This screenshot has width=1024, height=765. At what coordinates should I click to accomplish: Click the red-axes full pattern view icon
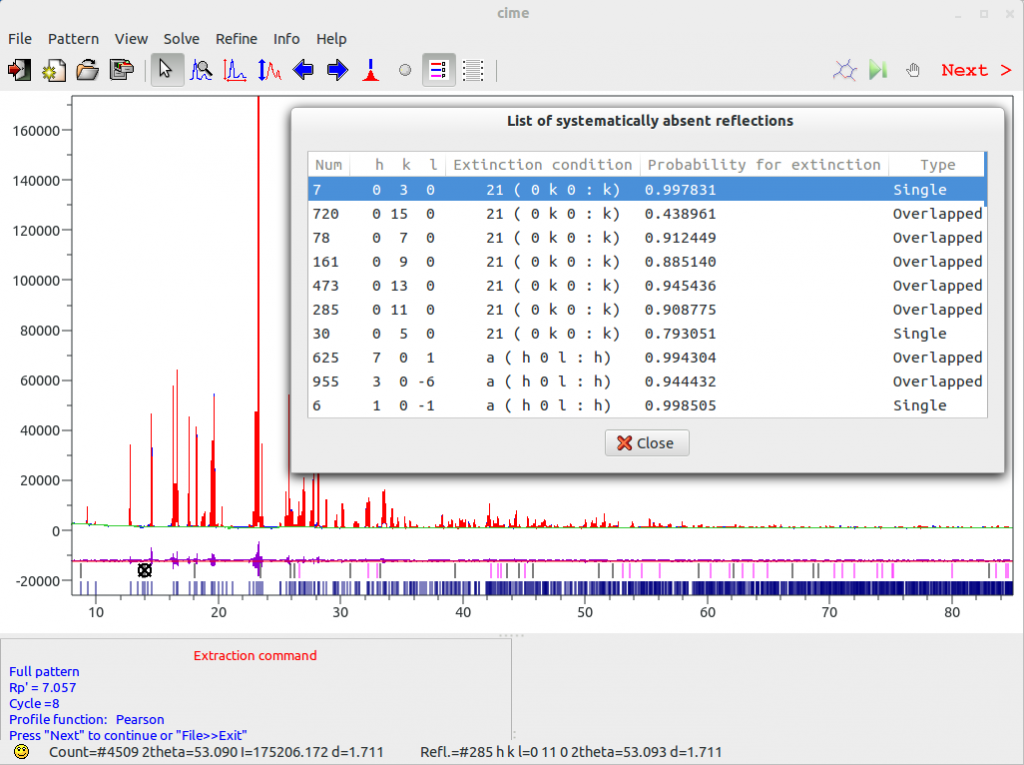[235, 70]
